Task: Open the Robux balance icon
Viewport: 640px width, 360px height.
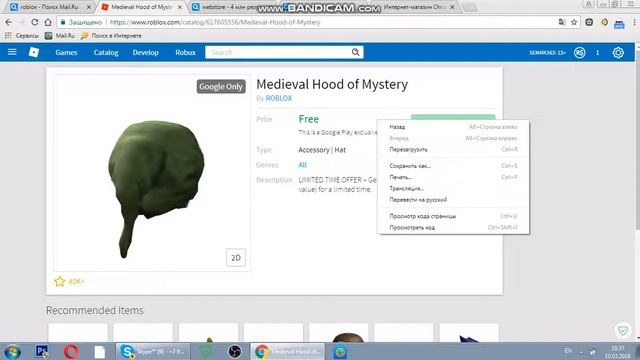Action: pyautogui.click(x=580, y=53)
